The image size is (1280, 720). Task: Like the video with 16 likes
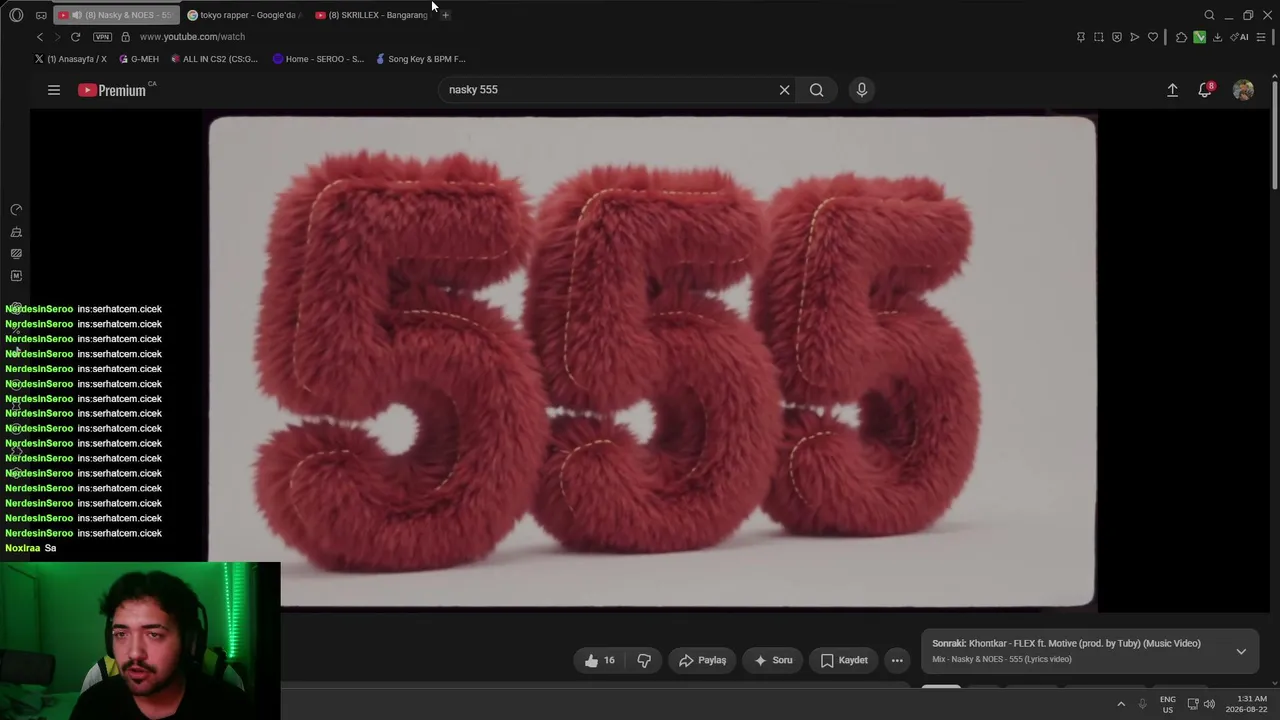tap(600, 660)
